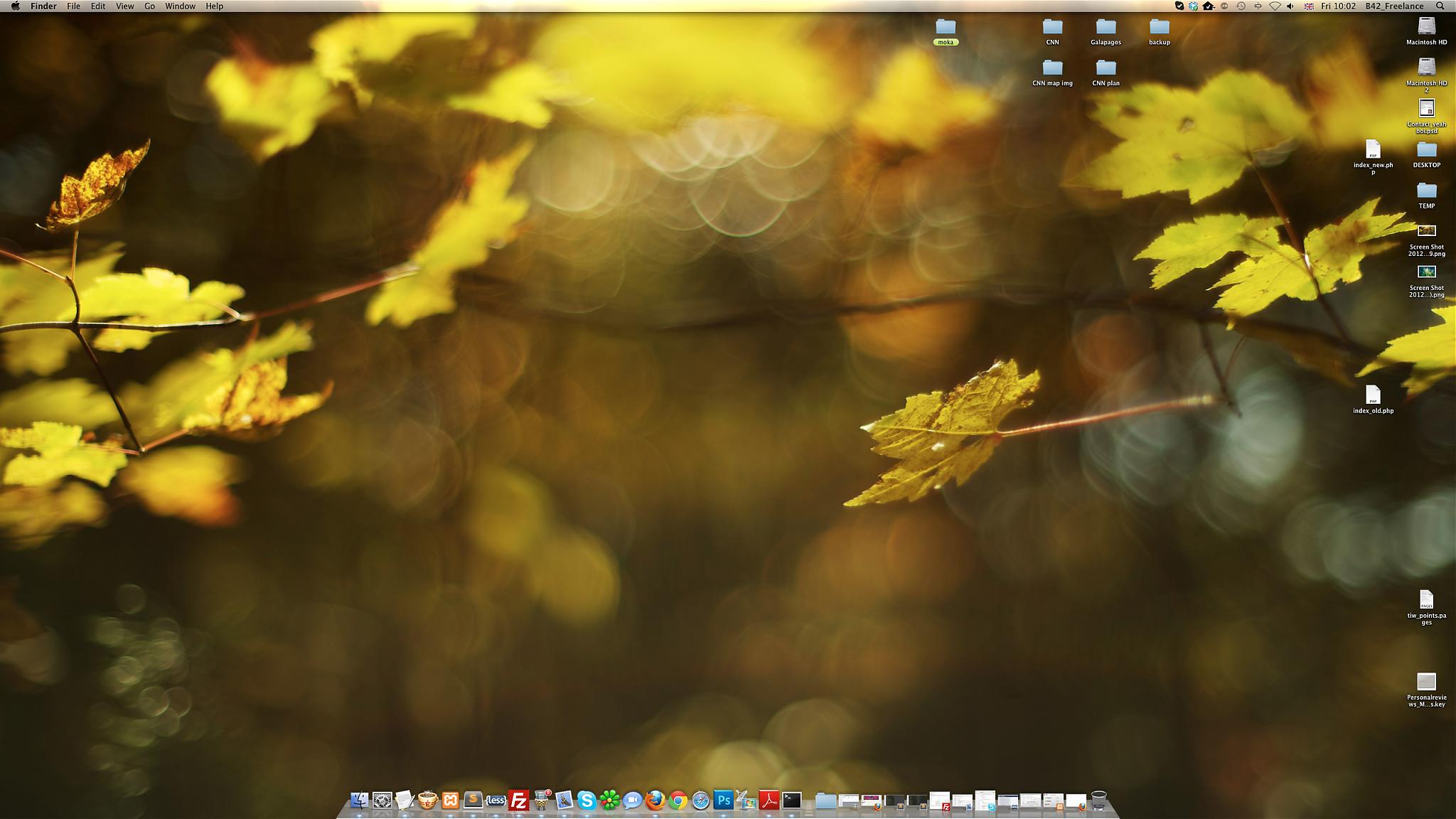Viewport: 1456px width, 819px height.
Task: Launch Photoshop from the Dock
Action: coord(723,801)
